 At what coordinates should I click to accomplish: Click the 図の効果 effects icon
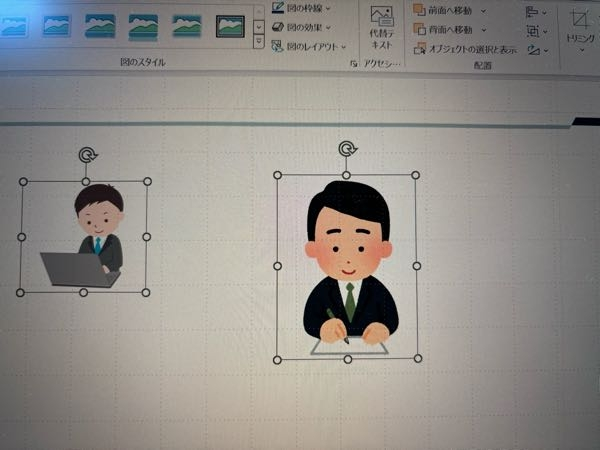278,27
